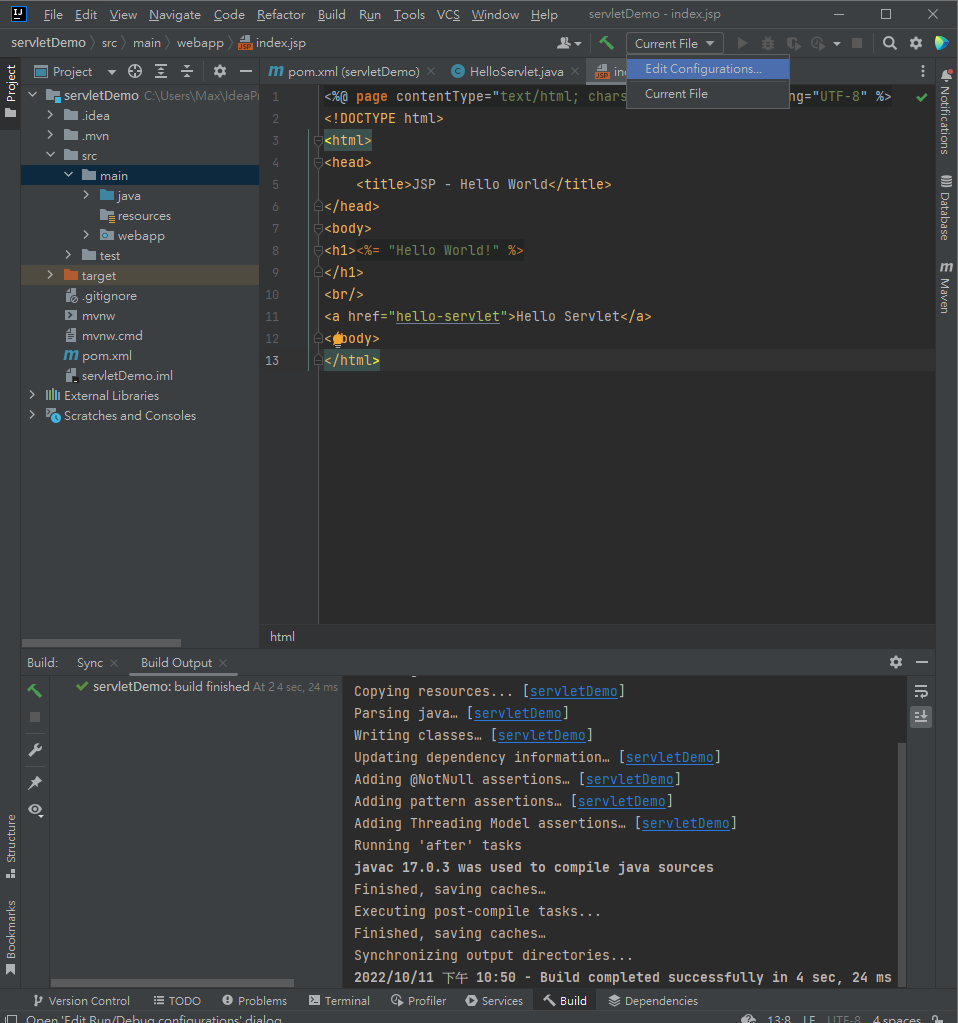Click the Build Project hammer icon
This screenshot has width=958, height=1023.
coord(606,43)
